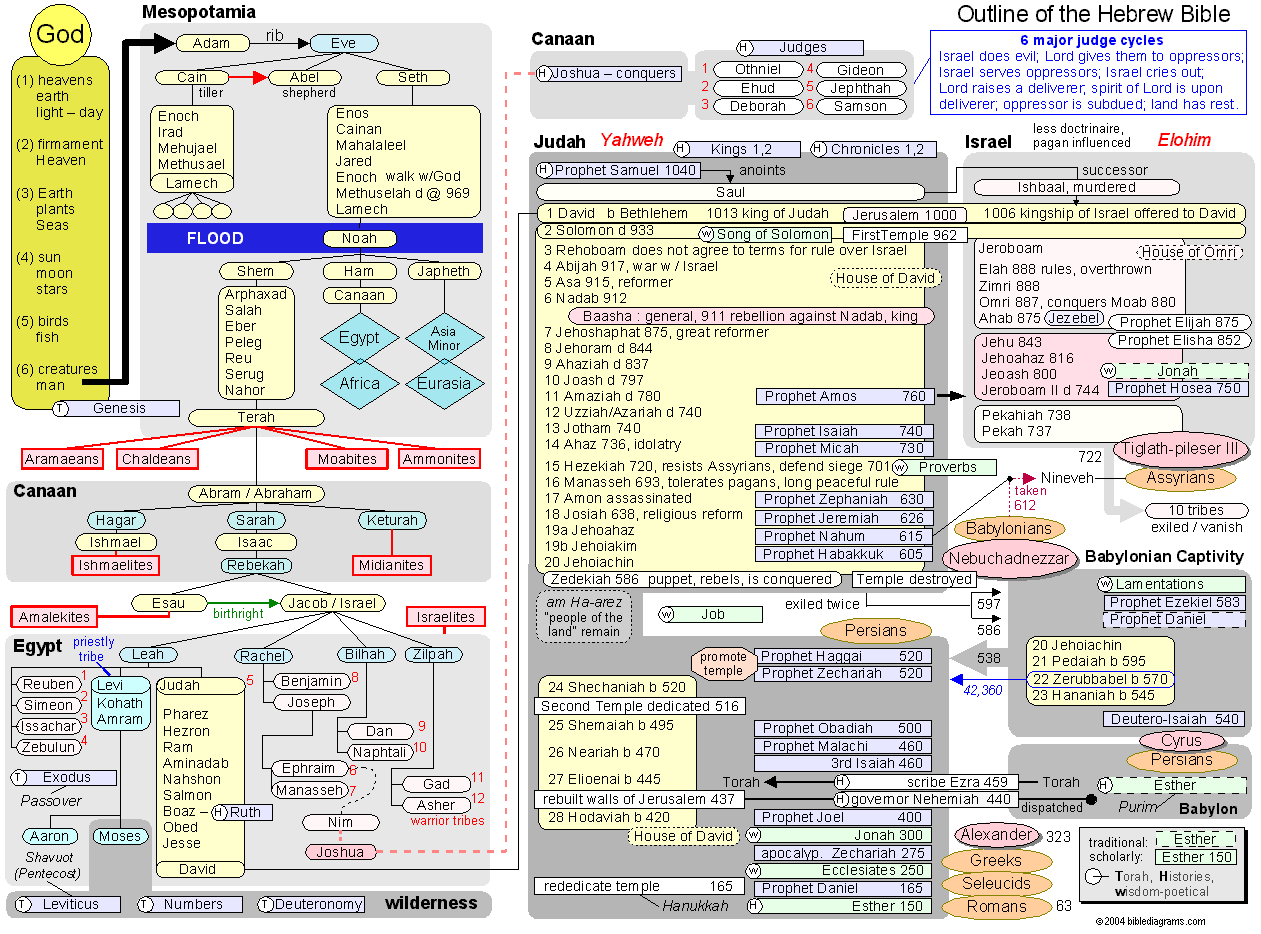Click the circled H icon beside Judges
The height and width of the screenshot is (934, 1261).
744,47
